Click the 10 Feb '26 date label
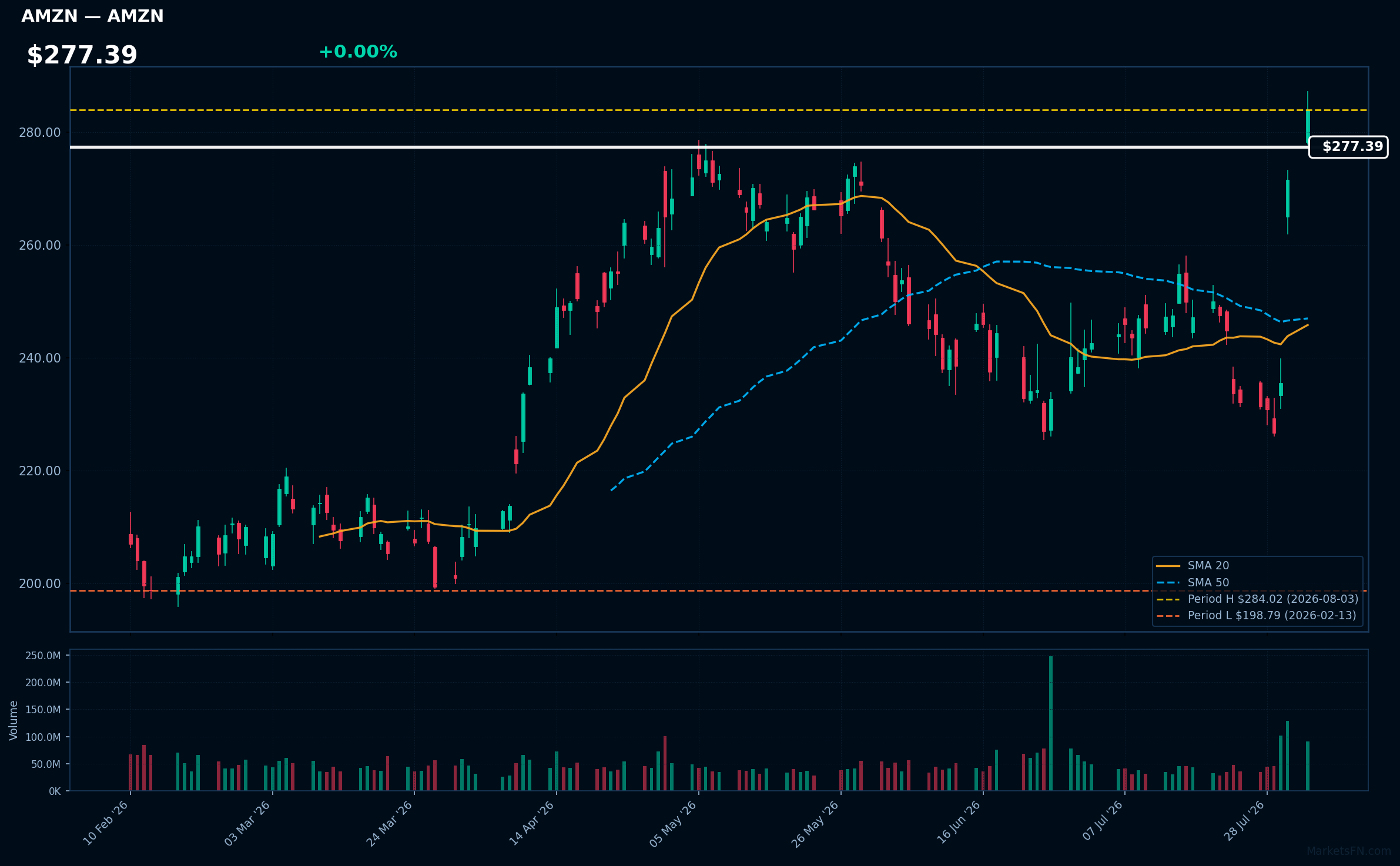 pos(106,823)
